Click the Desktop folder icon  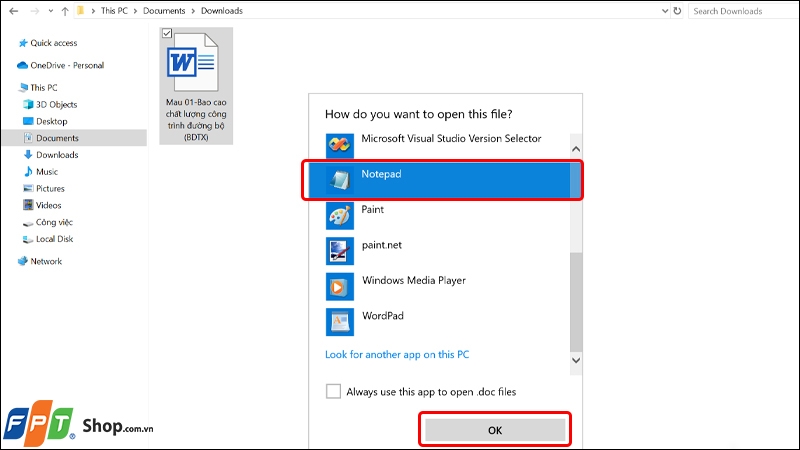[28, 121]
